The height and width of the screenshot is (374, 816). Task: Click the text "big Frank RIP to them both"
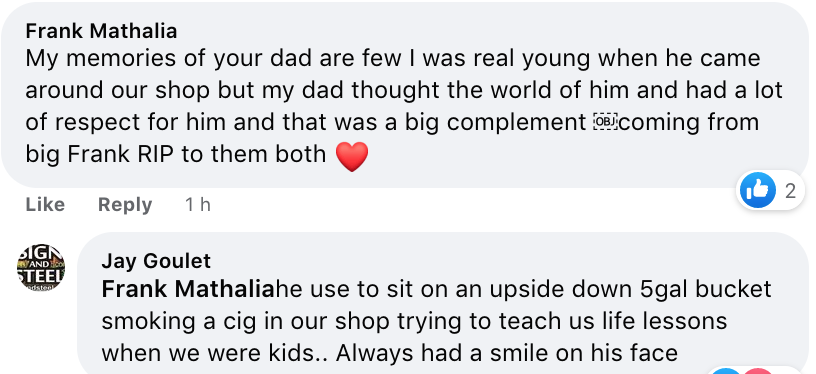point(176,154)
